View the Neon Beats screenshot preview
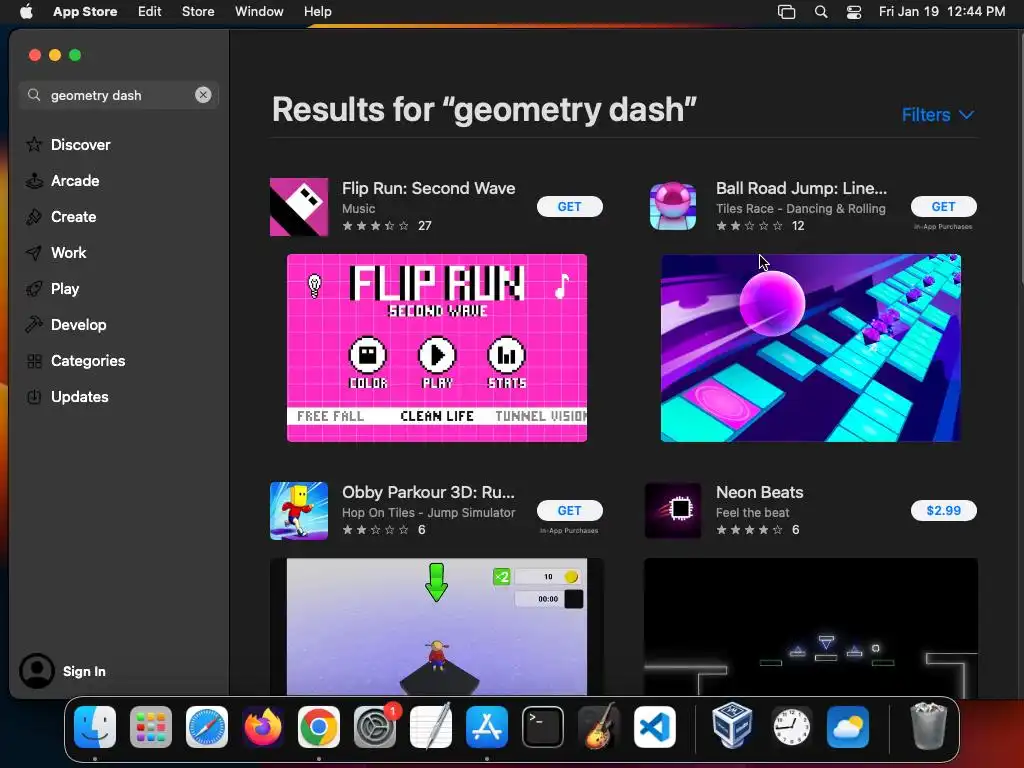Viewport: 1024px width, 768px height. (x=810, y=627)
